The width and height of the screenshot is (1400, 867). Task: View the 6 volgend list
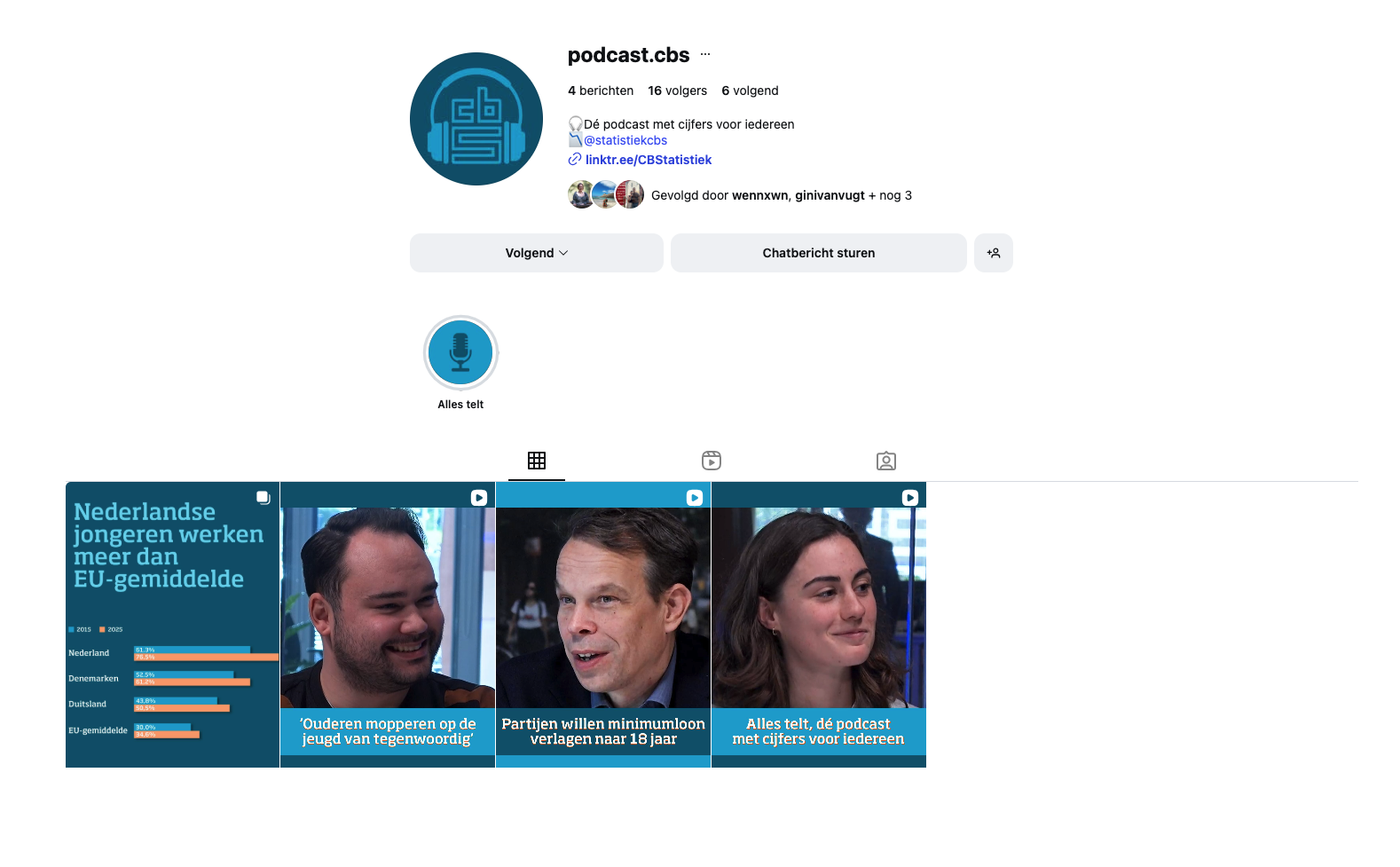pyautogui.click(x=750, y=91)
